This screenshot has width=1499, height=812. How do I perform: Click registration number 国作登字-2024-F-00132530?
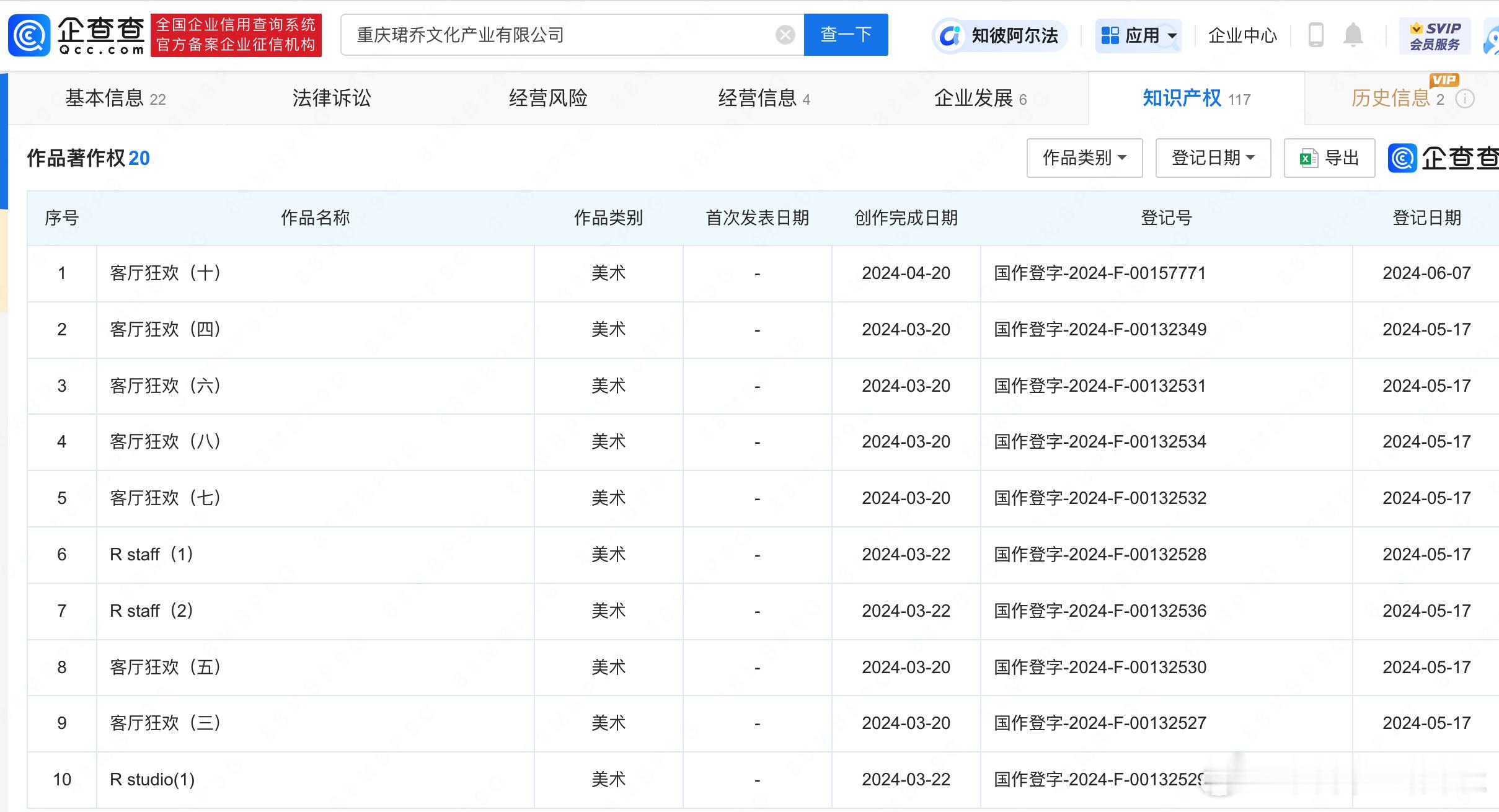click(x=1100, y=668)
